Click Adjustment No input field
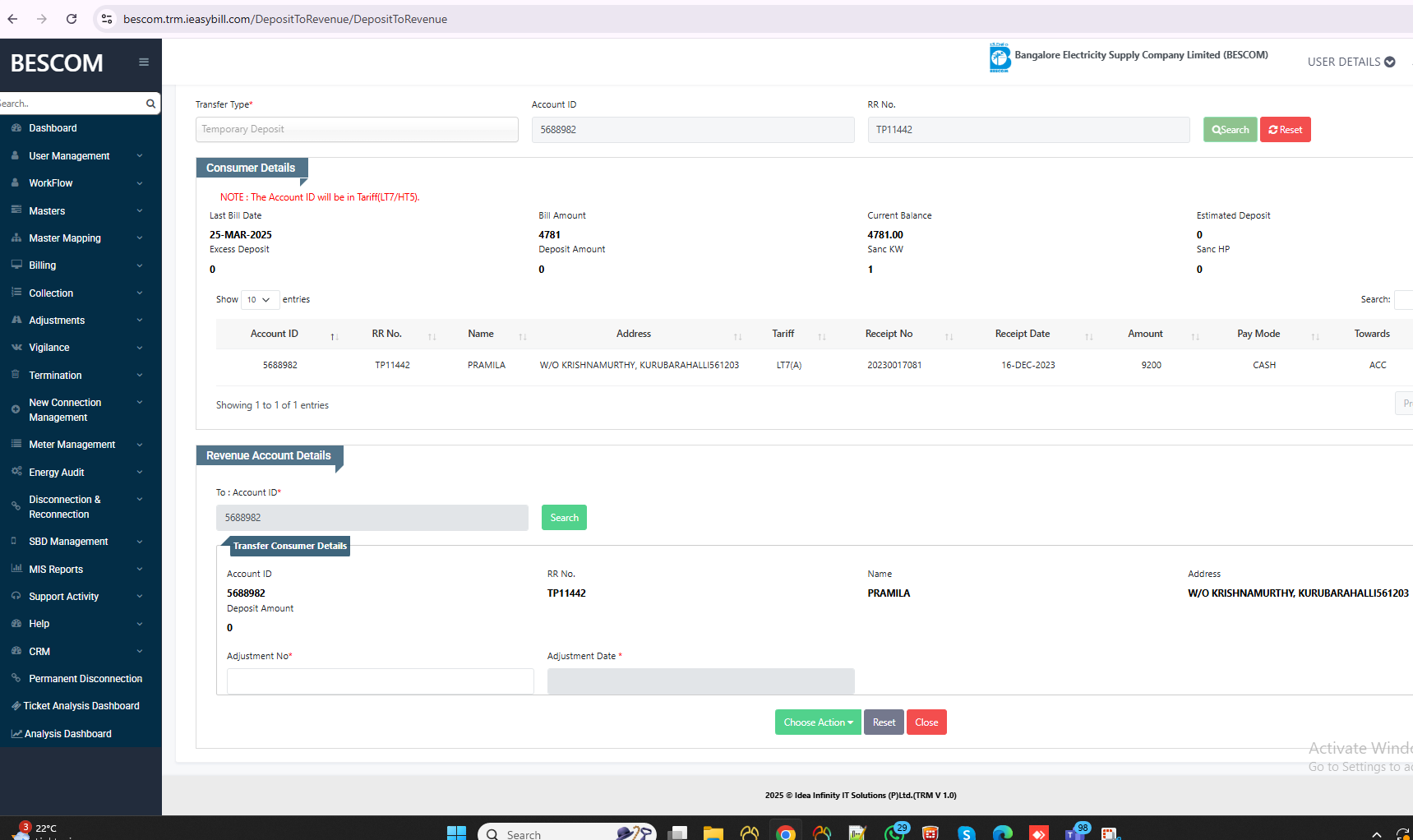Image resolution: width=1413 pixels, height=840 pixels. (381, 681)
